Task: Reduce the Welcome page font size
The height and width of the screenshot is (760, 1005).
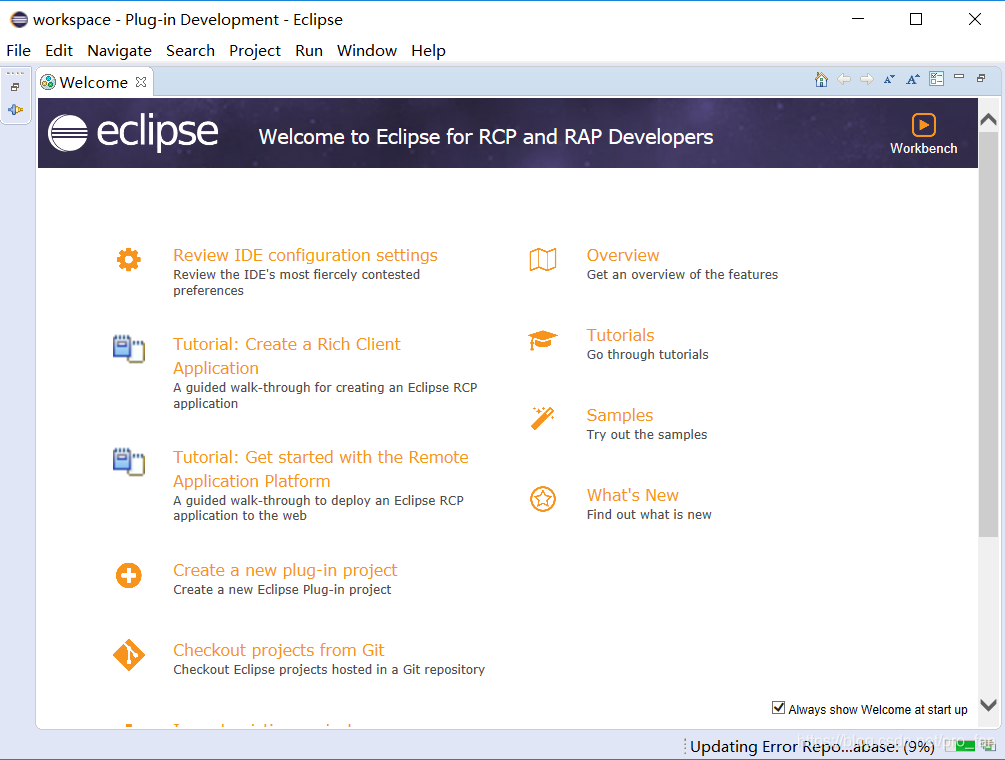Action: 889,78
